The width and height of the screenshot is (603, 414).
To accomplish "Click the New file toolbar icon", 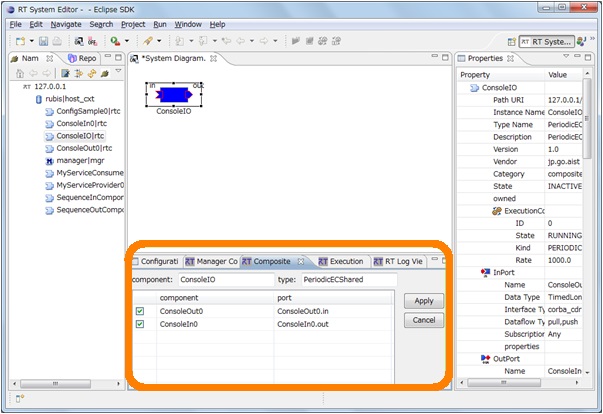I will pyautogui.click(x=20, y=41).
